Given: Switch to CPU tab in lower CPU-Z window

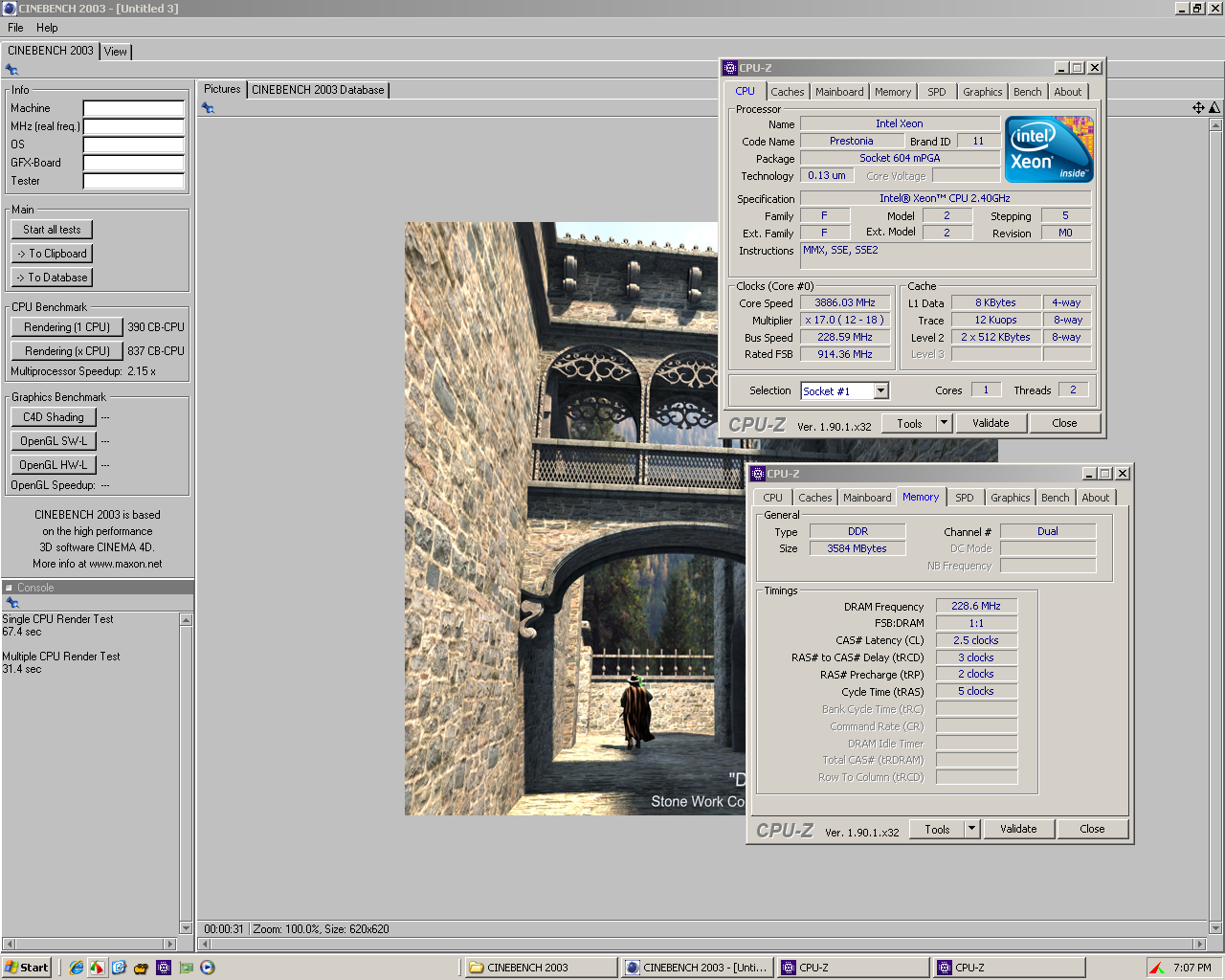Looking at the screenshot, I should (x=773, y=498).
